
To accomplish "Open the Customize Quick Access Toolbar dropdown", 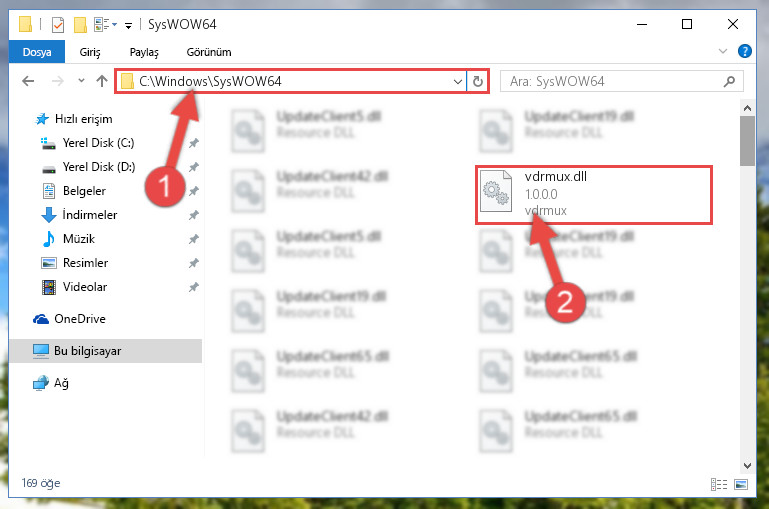I will pyautogui.click(x=128, y=25).
